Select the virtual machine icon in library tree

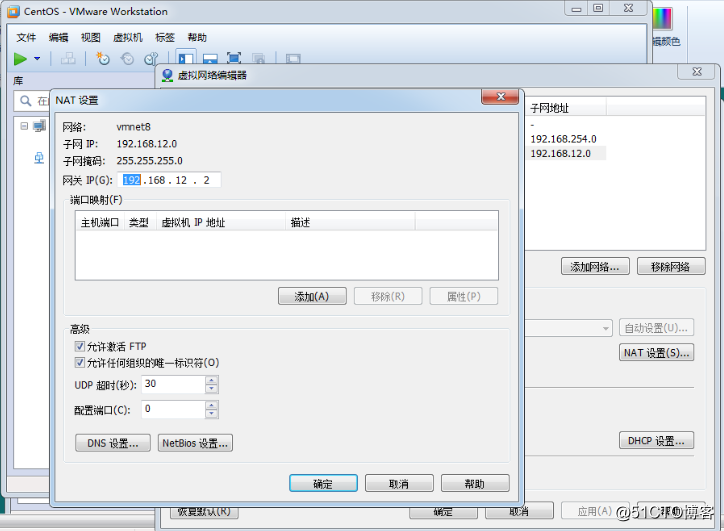tap(39, 158)
